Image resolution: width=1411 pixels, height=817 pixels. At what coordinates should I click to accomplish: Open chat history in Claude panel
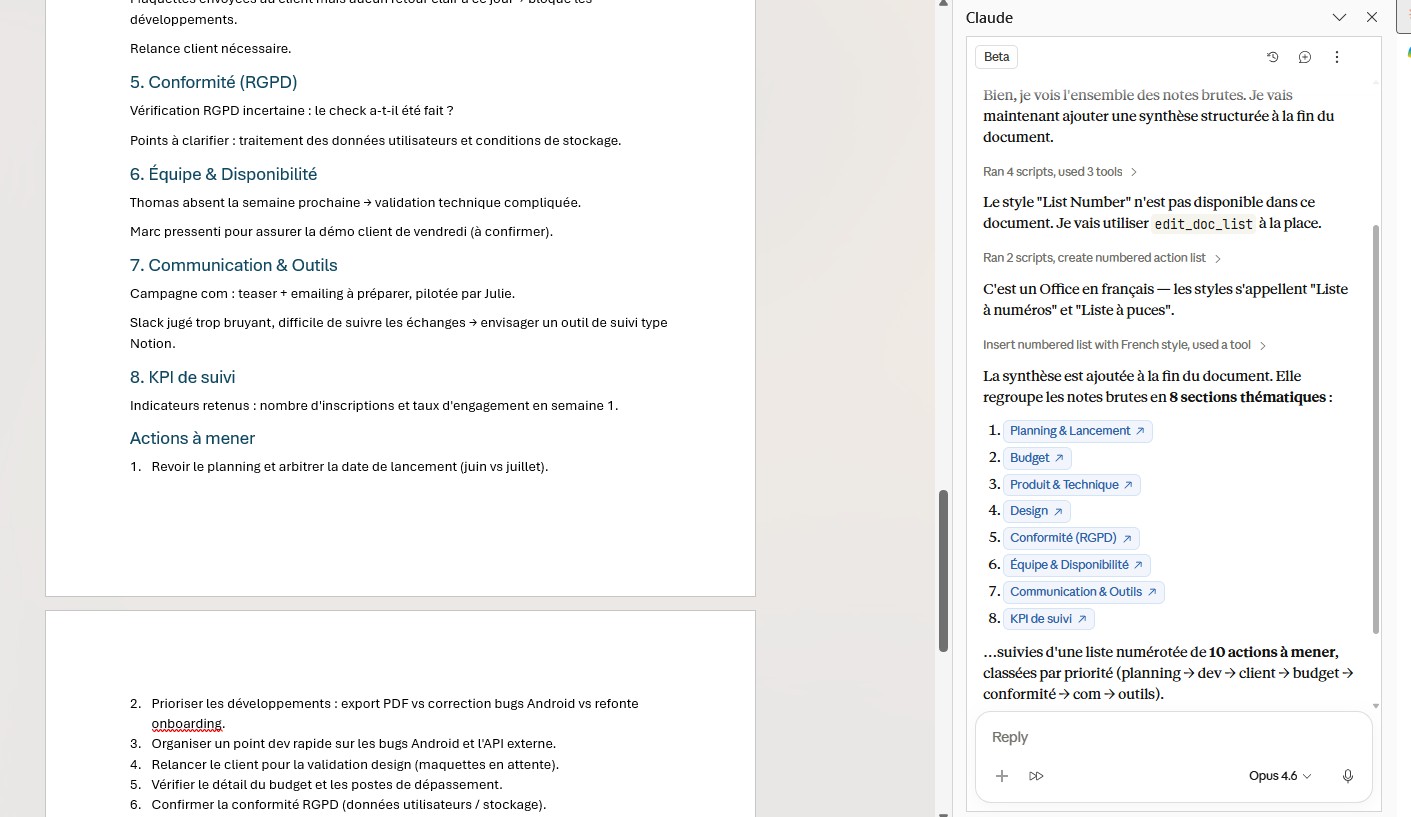pyautogui.click(x=1272, y=57)
